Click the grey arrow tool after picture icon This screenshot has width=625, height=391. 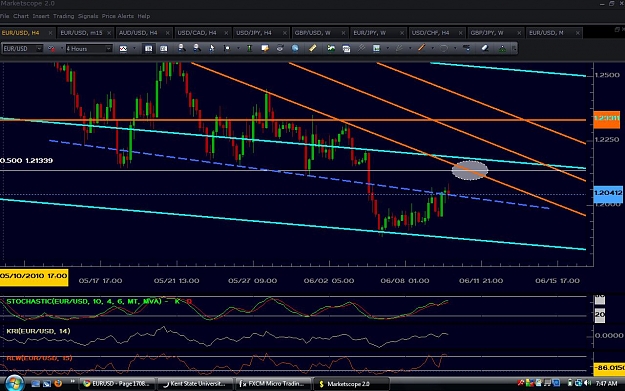pos(399,48)
